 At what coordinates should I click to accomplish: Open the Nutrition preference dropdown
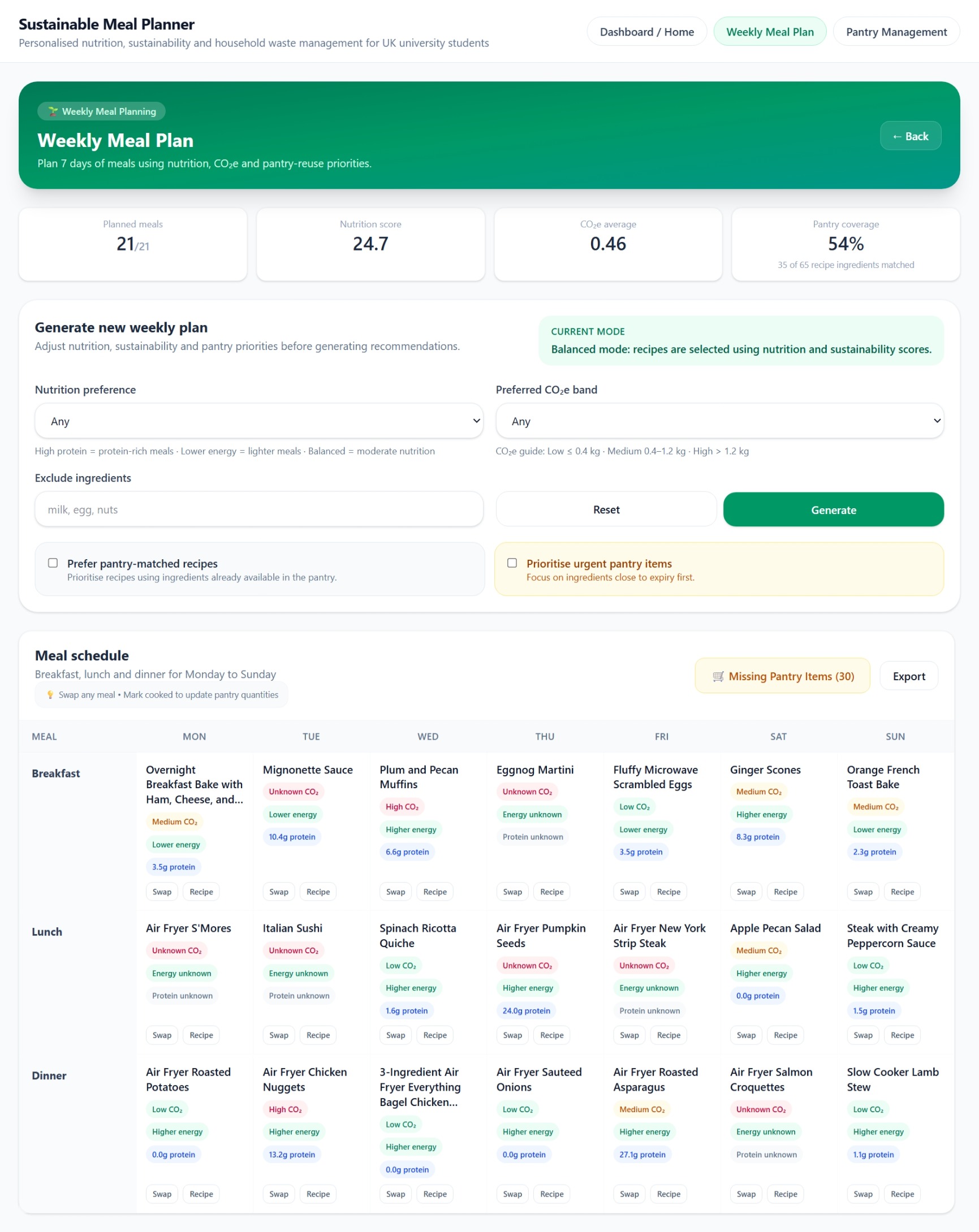(259, 421)
